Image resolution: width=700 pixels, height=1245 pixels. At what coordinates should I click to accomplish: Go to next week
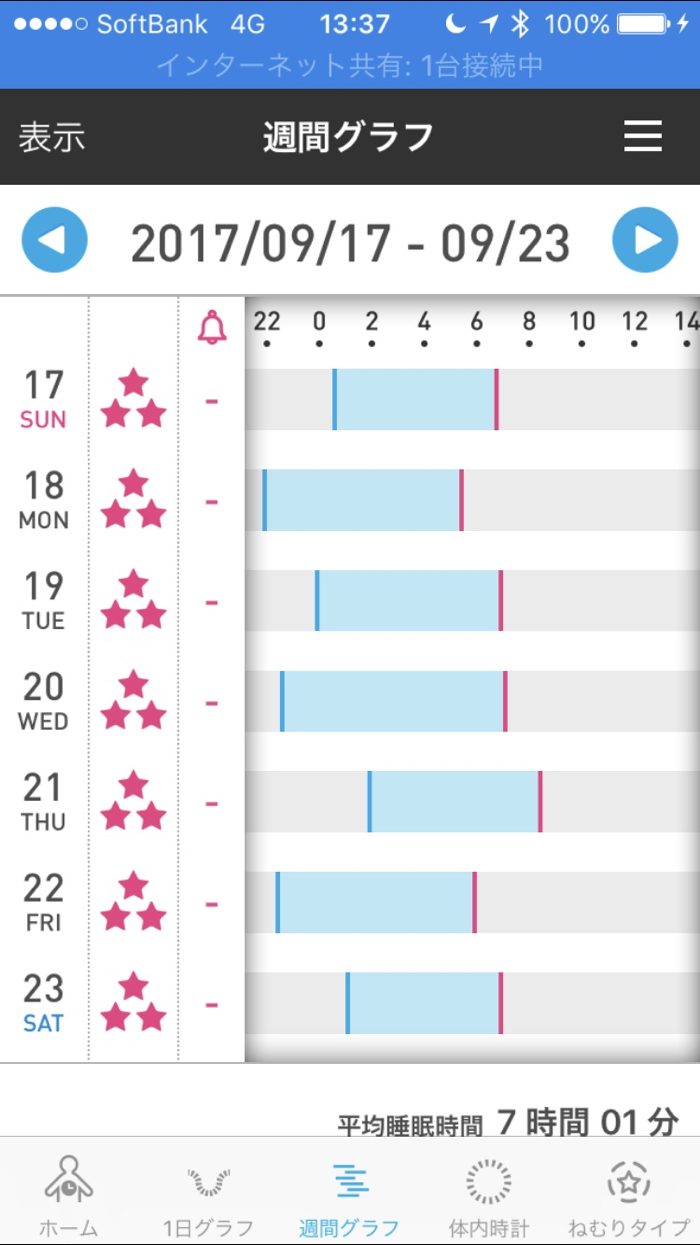(645, 241)
